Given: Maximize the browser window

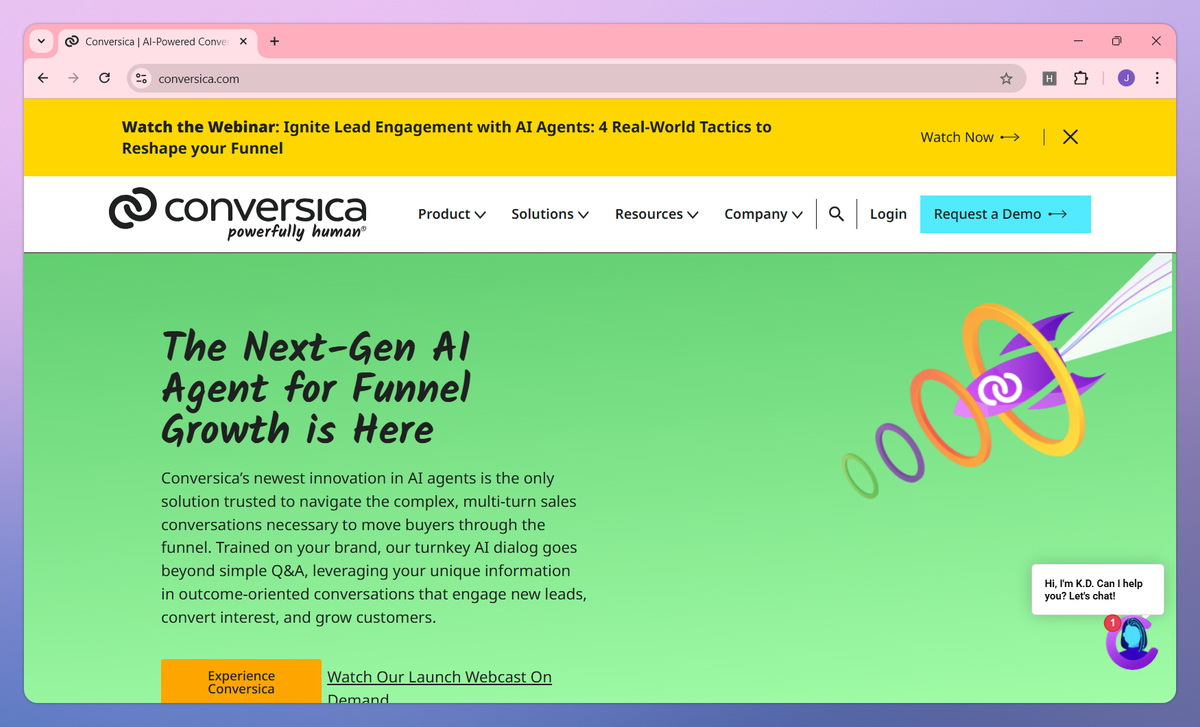Looking at the screenshot, I should (1117, 41).
